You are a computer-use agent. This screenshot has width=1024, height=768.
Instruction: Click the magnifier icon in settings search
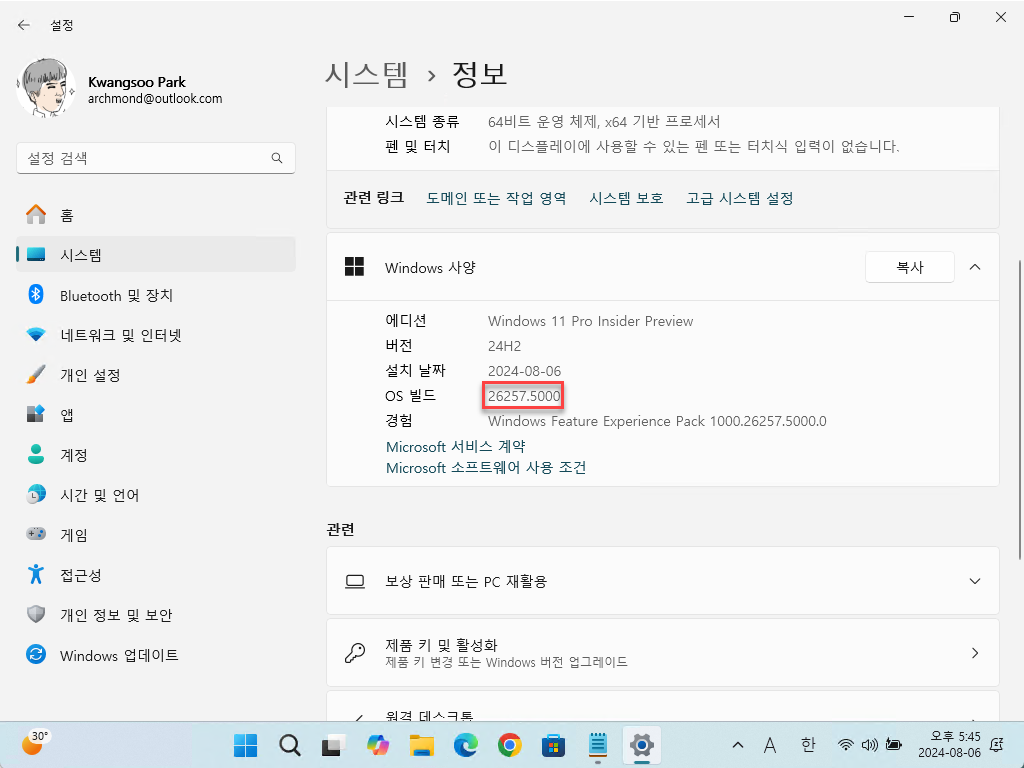[277, 158]
